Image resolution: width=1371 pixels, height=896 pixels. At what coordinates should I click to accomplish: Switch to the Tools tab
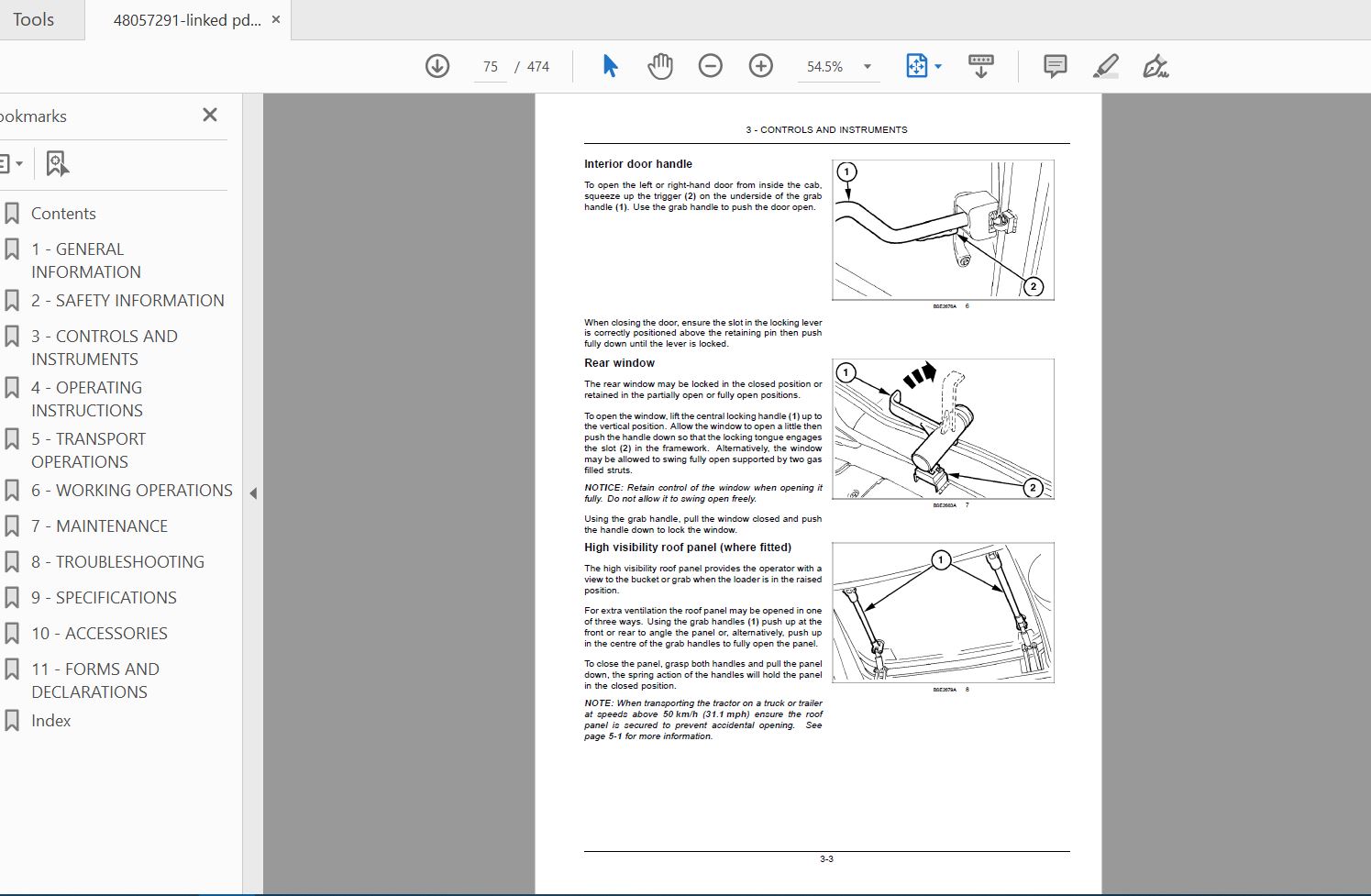click(33, 19)
